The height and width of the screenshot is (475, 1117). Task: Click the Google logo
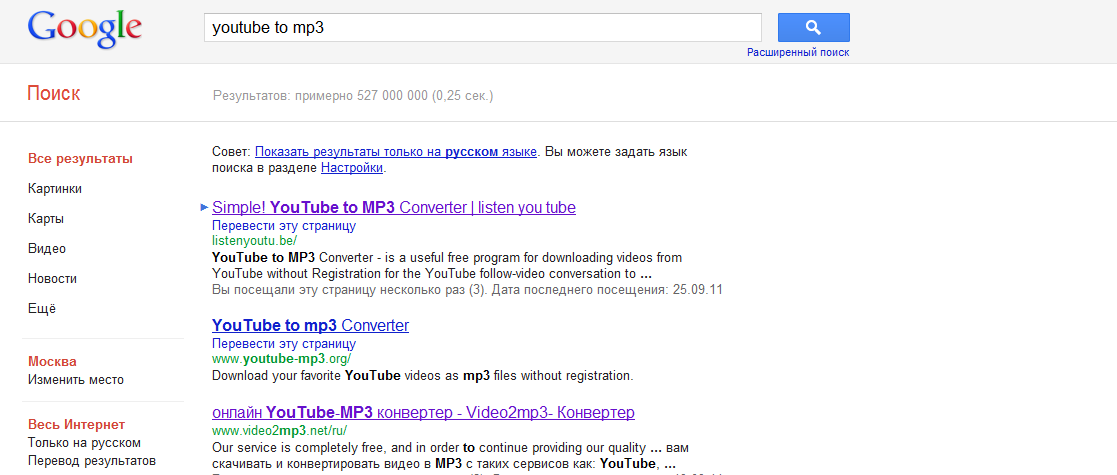[84, 29]
